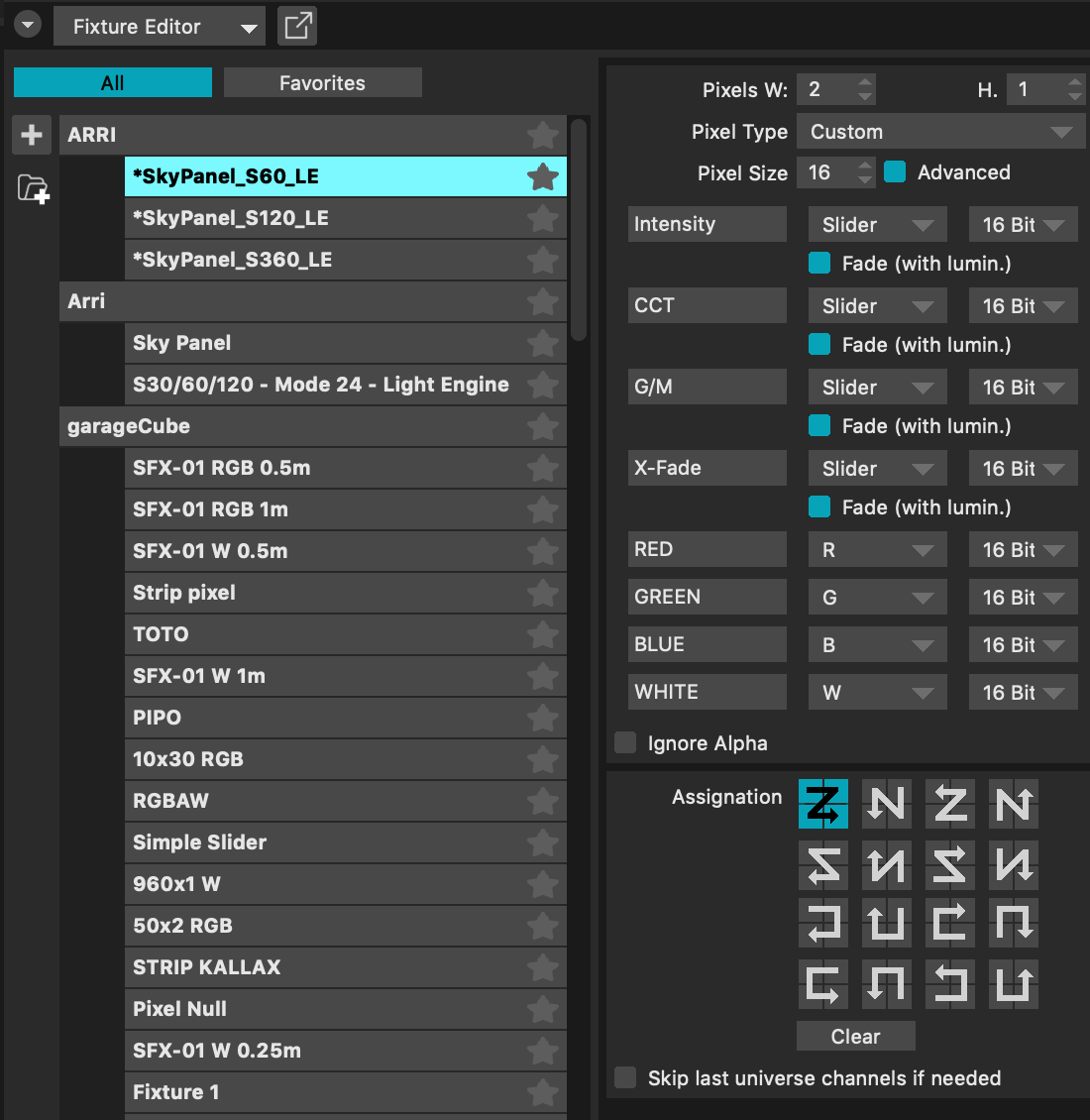Viewport: 1090px width, 1120px height.
Task: Add a new fixture with plus icon
Action: pyautogui.click(x=32, y=134)
